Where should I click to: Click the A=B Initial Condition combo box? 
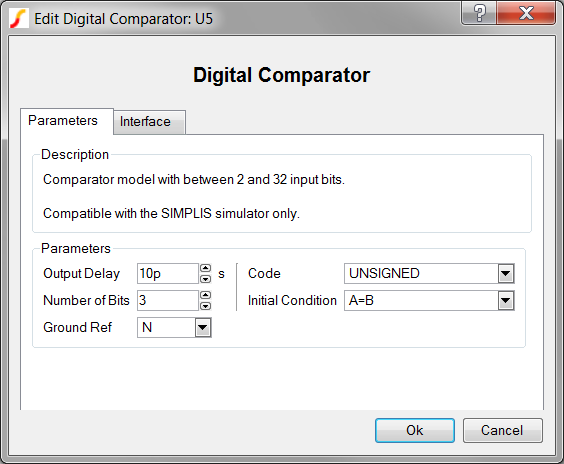(x=429, y=301)
